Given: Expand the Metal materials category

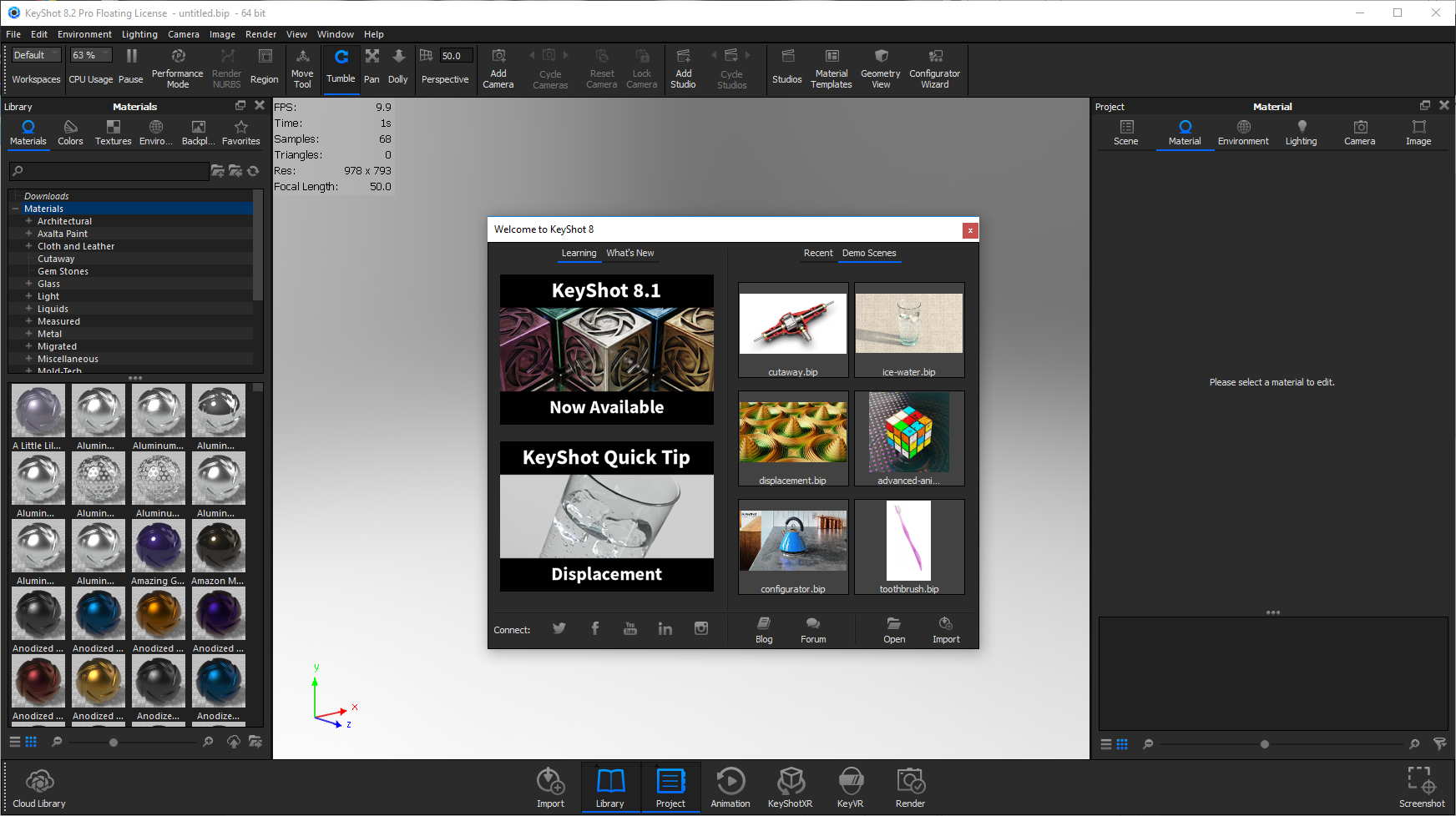Looking at the screenshot, I should tap(28, 333).
